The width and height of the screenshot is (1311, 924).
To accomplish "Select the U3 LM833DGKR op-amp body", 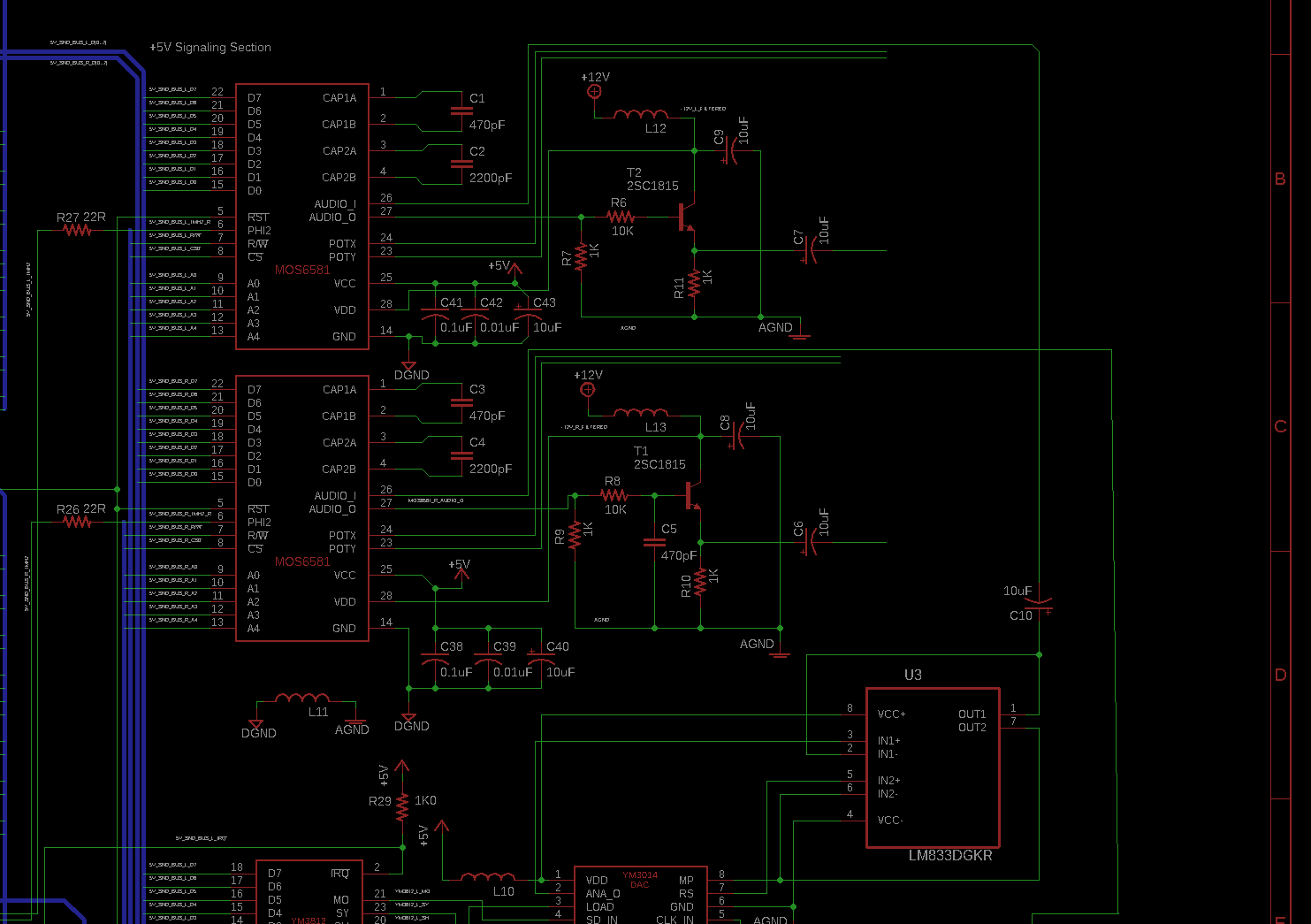I will [932, 767].
